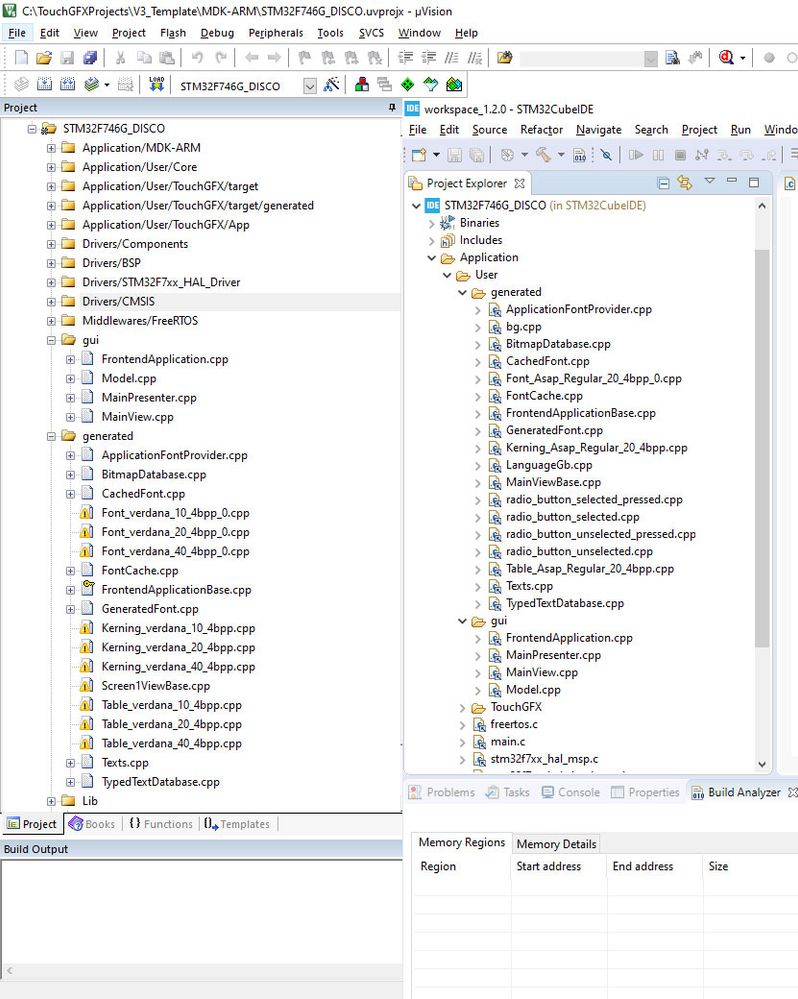Click the Save icon in µVision toolbar
The image size is (798, 999).
pyautogui.click(x=67, y=58)
